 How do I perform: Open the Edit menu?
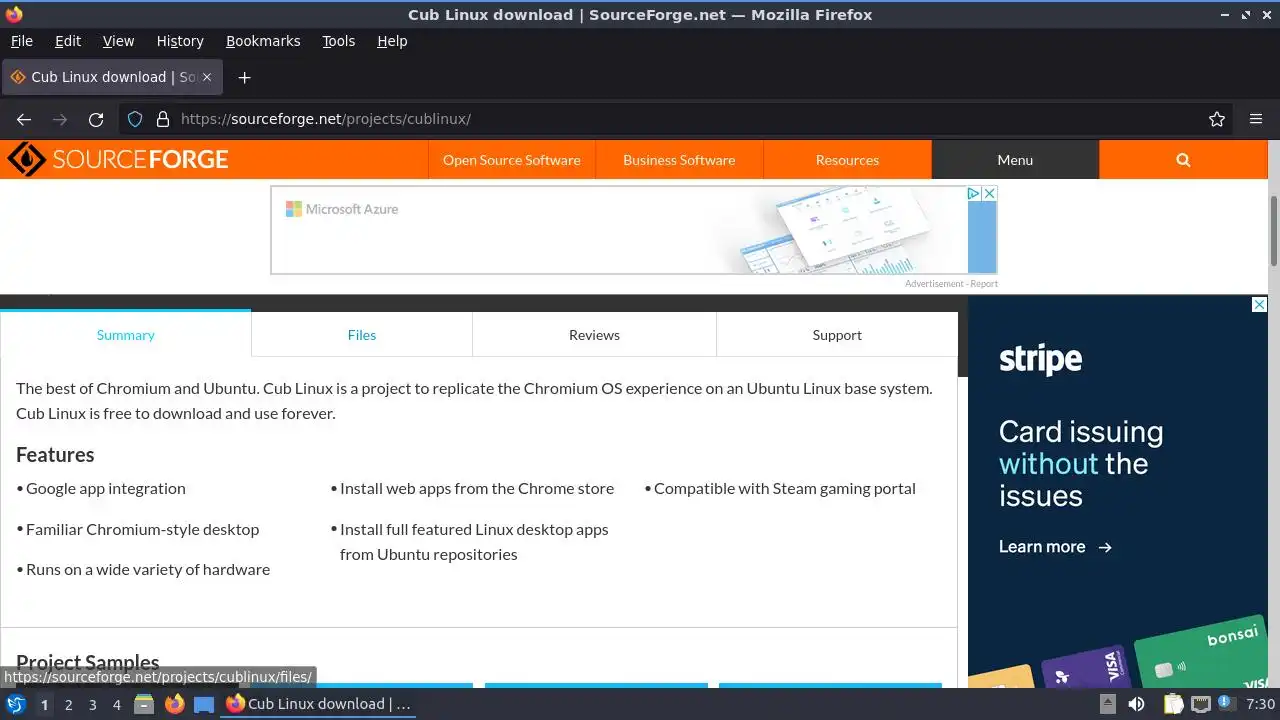(68, 41)
